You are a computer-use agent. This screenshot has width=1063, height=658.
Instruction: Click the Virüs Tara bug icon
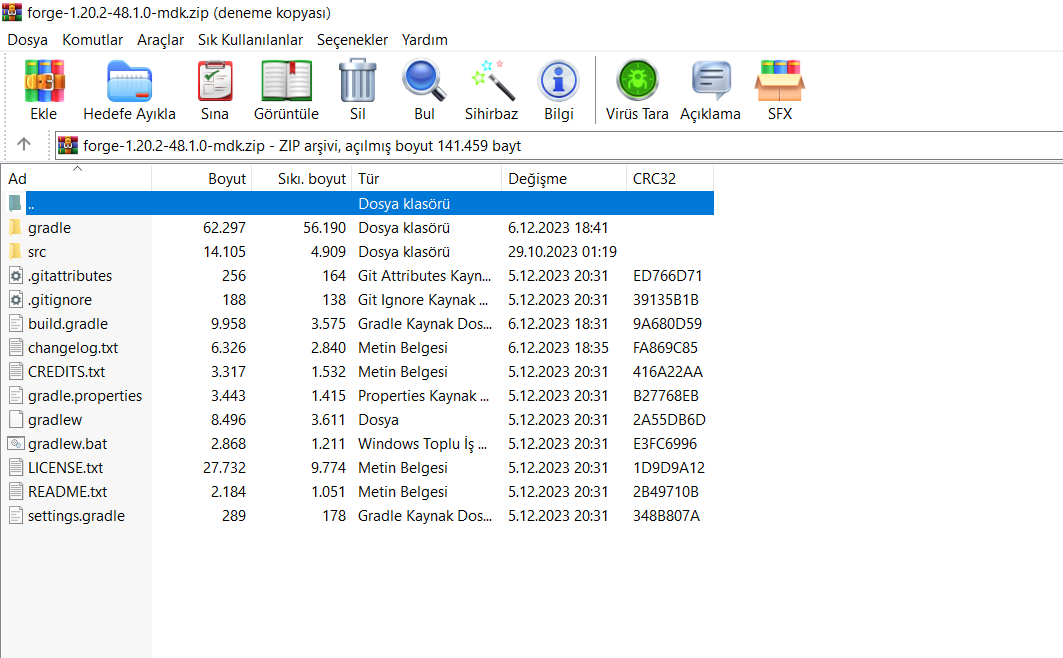(637, 81)
